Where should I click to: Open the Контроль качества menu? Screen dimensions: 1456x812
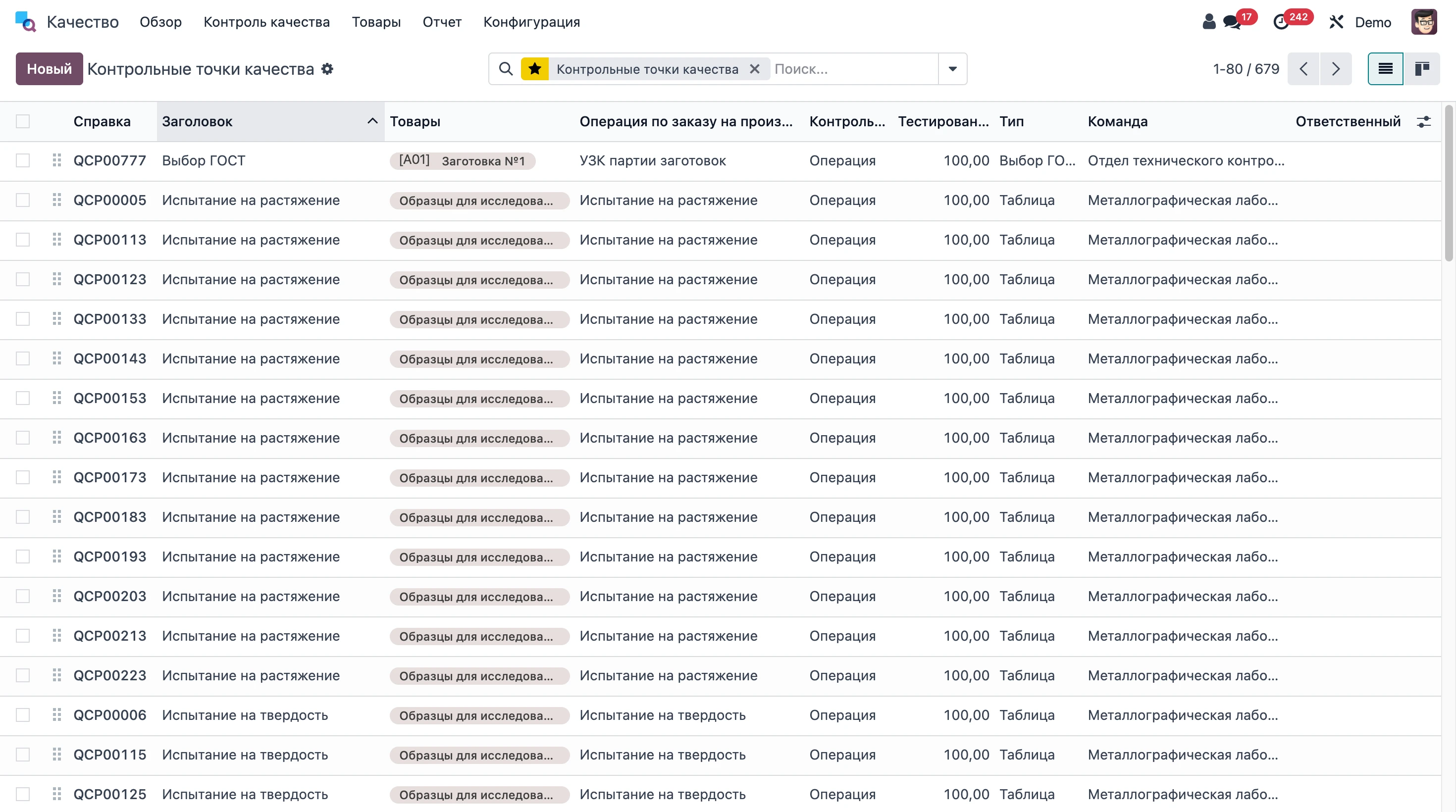[267, 22]
